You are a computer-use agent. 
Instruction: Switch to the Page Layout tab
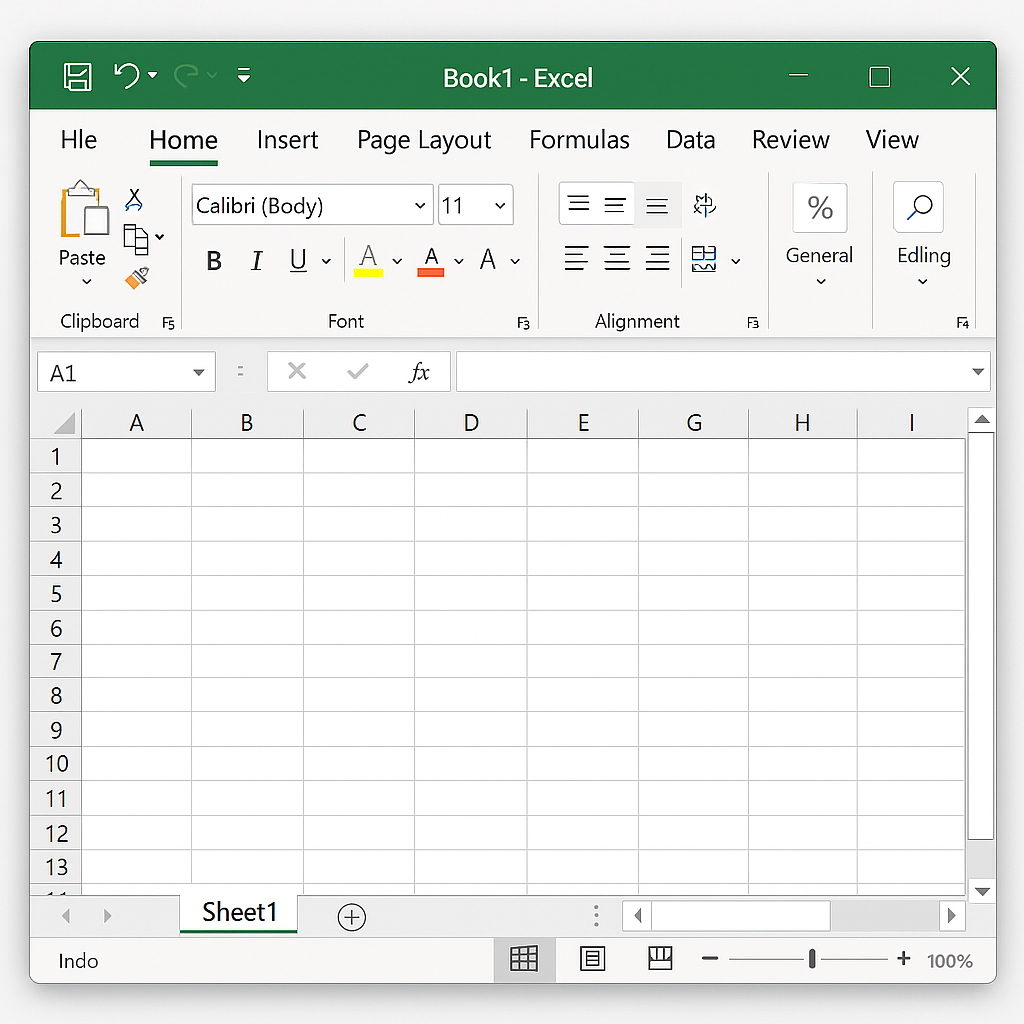coord(424,141)
